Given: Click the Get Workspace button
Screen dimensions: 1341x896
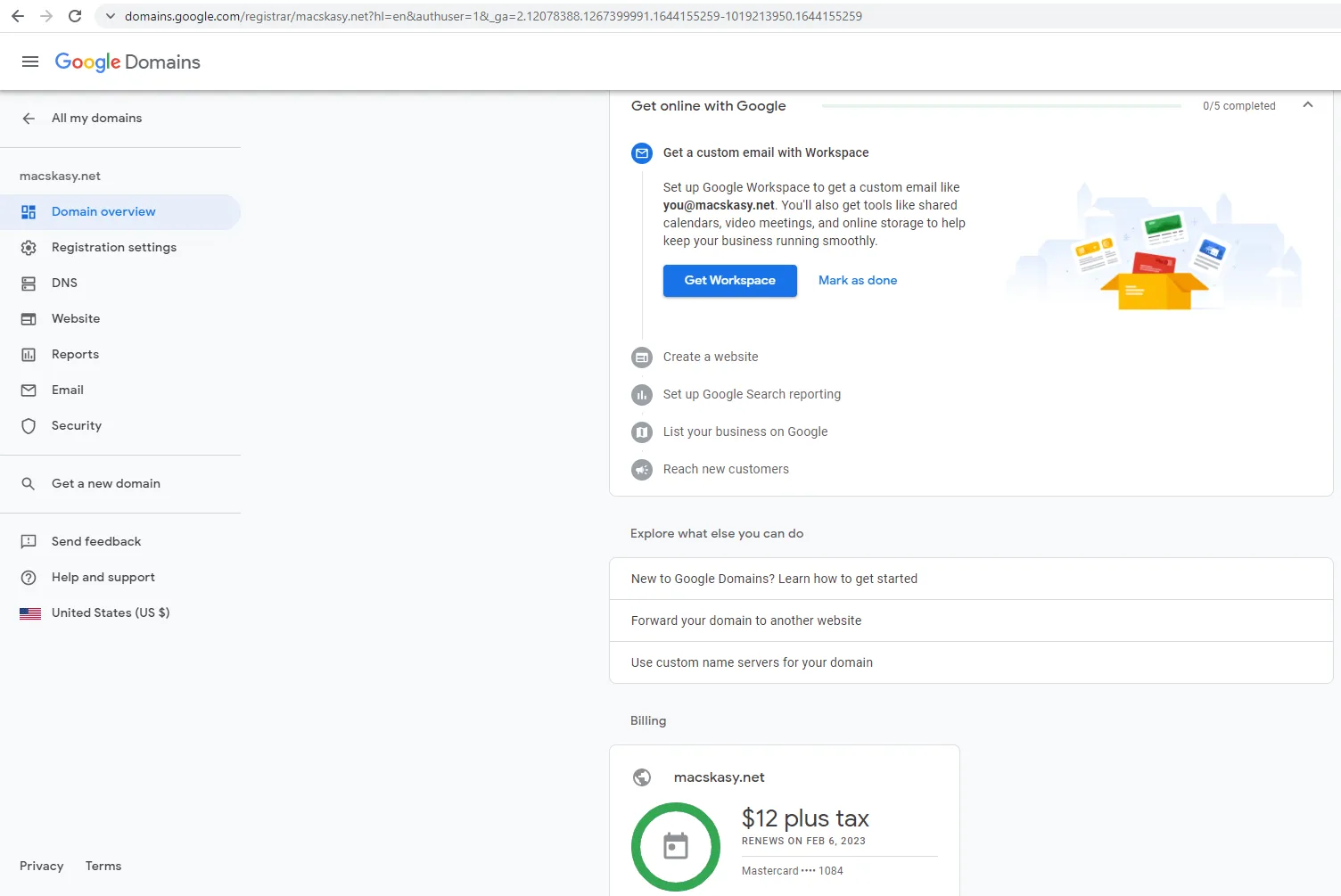Looking at the screenshot, I should [730, 281].
